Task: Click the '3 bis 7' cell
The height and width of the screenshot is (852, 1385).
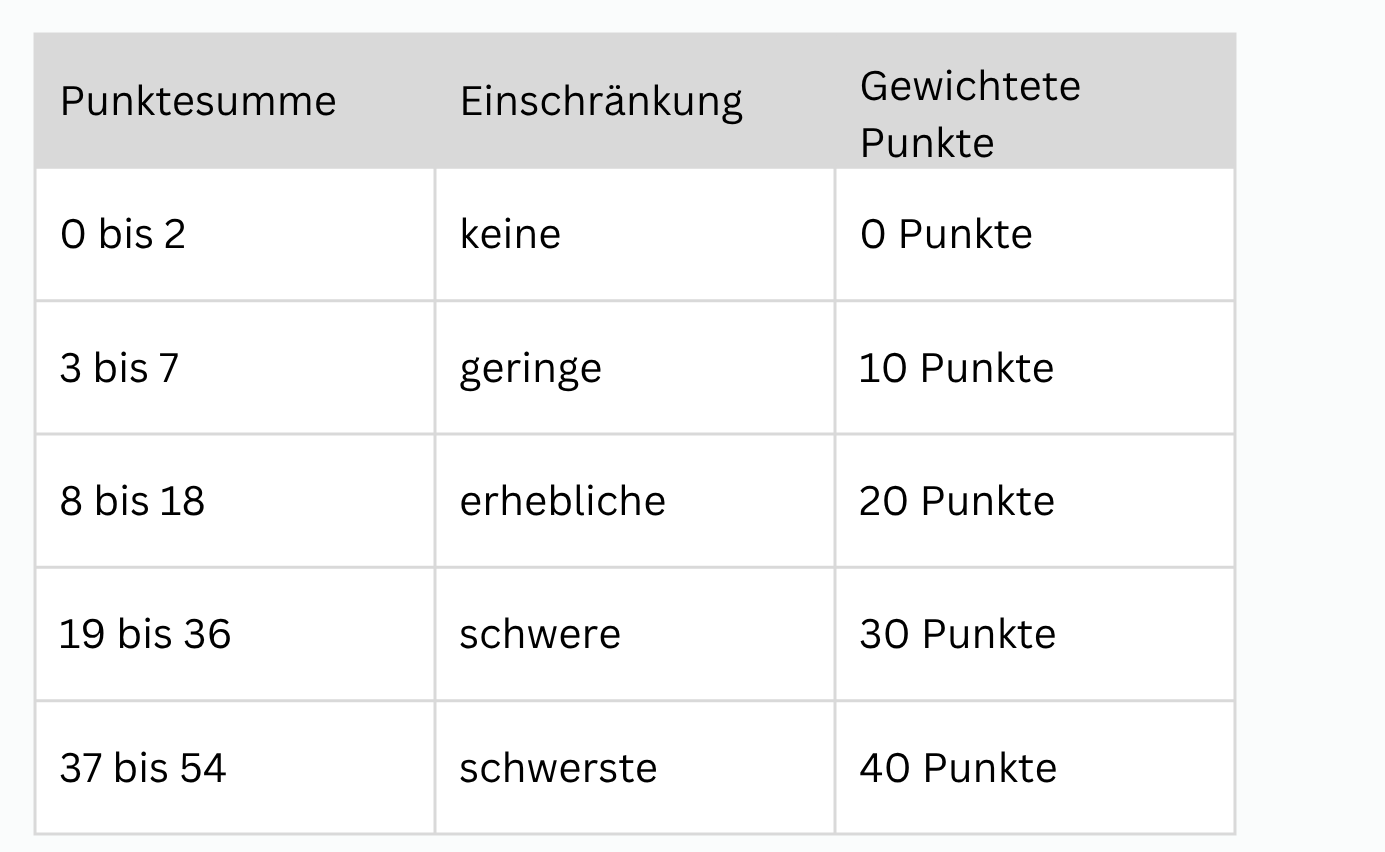Action: [235, 368]
